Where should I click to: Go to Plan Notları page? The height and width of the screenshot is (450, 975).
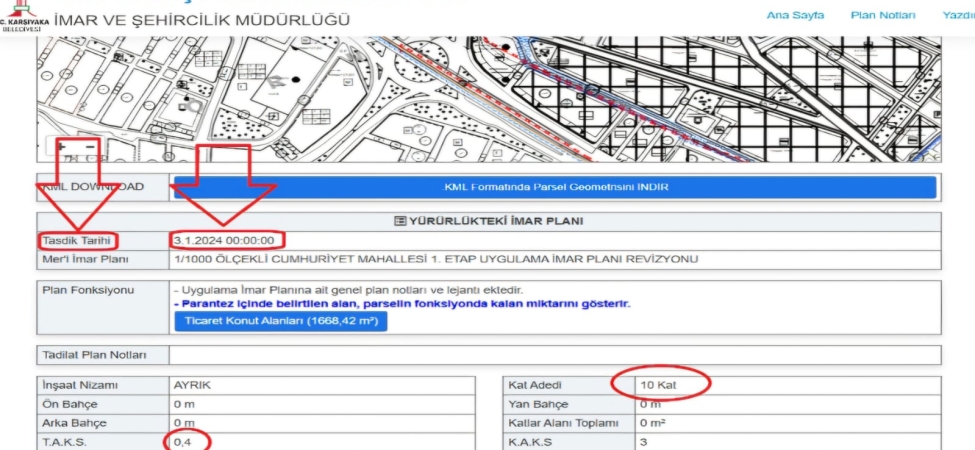click(882, 15)
